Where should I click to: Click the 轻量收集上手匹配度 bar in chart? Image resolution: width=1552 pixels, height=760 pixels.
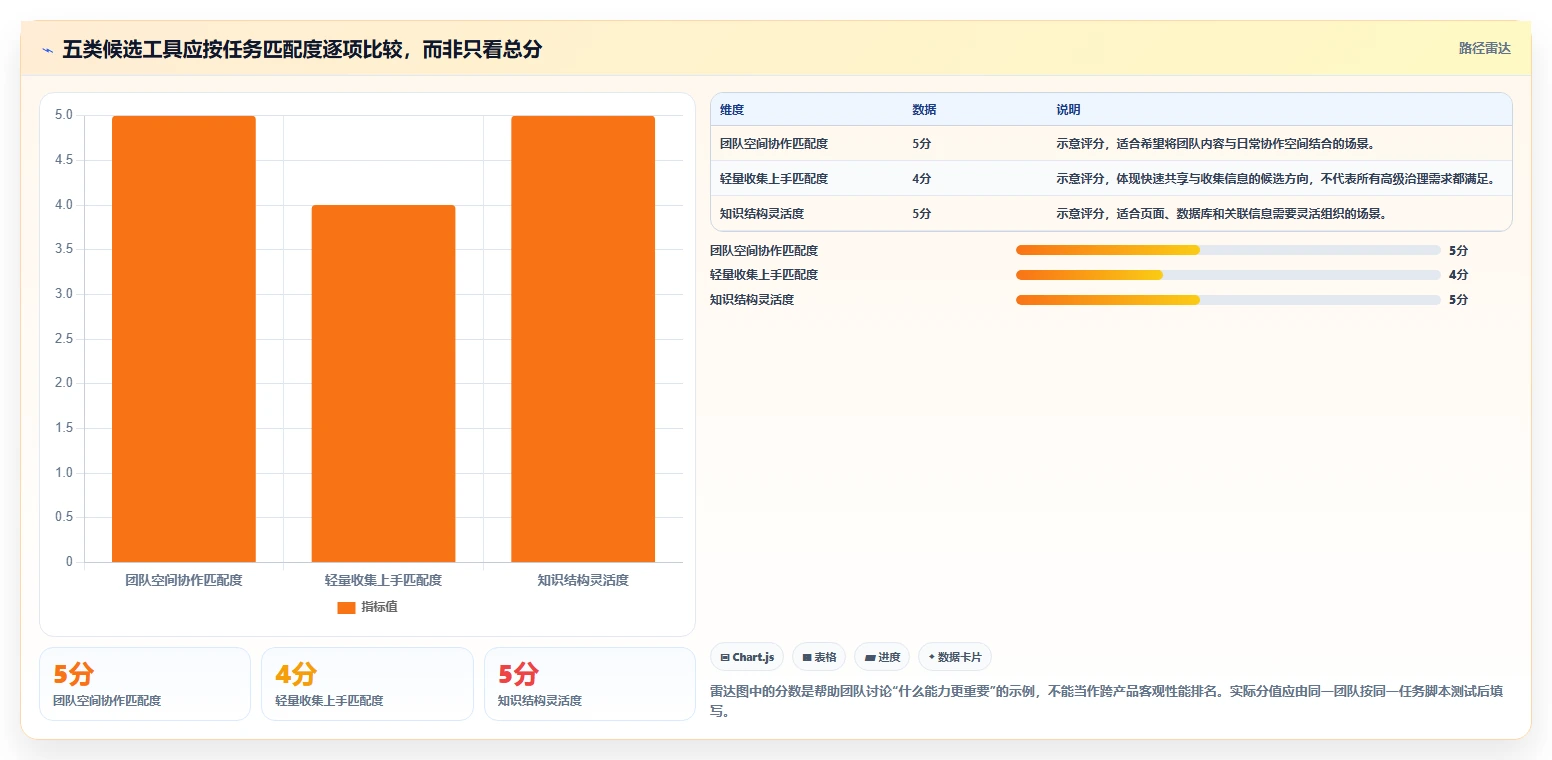click(x=383, y=383)
